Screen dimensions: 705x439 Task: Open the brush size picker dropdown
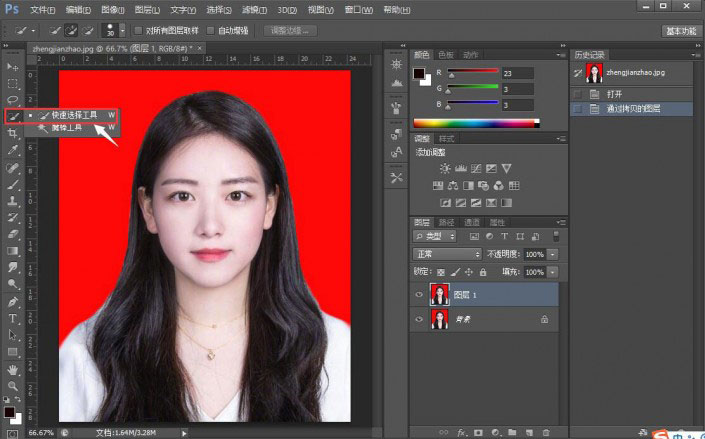(x=122, y=31)
